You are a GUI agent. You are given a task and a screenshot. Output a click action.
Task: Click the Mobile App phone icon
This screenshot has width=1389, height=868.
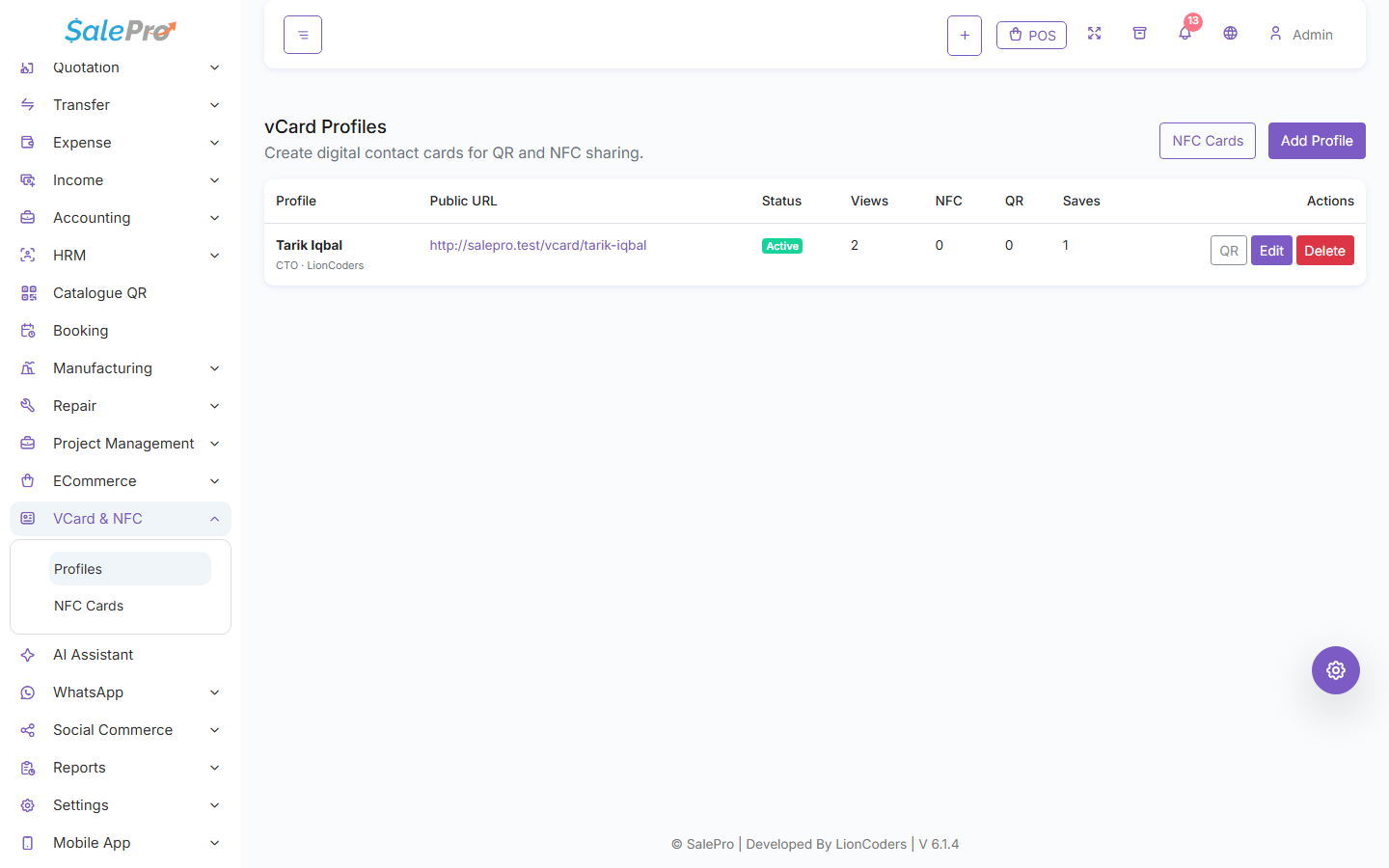28,843
